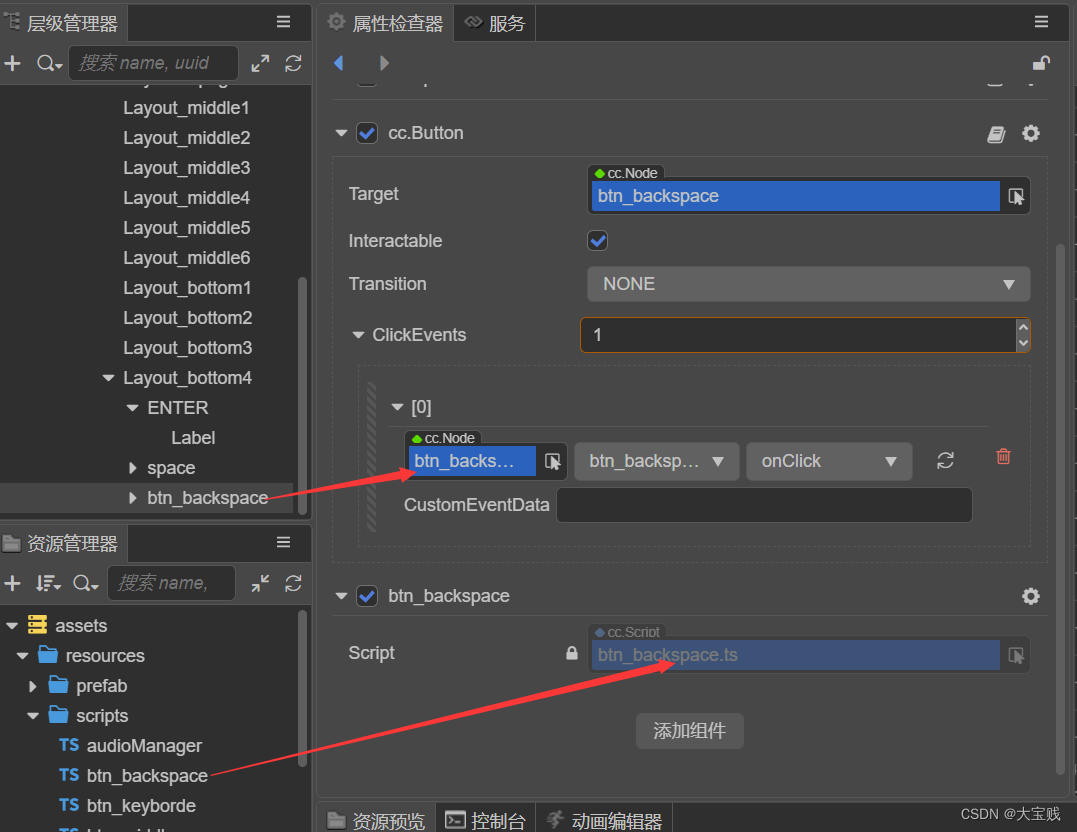The image size is (1077, 832).
Task: Click the refresh icon next to onClick
Action: [945, 461]
